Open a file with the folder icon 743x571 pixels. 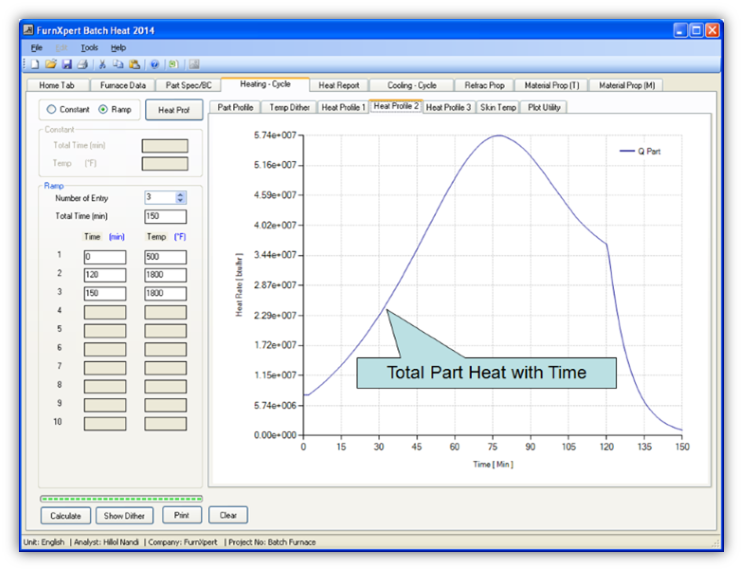point(51,64)
